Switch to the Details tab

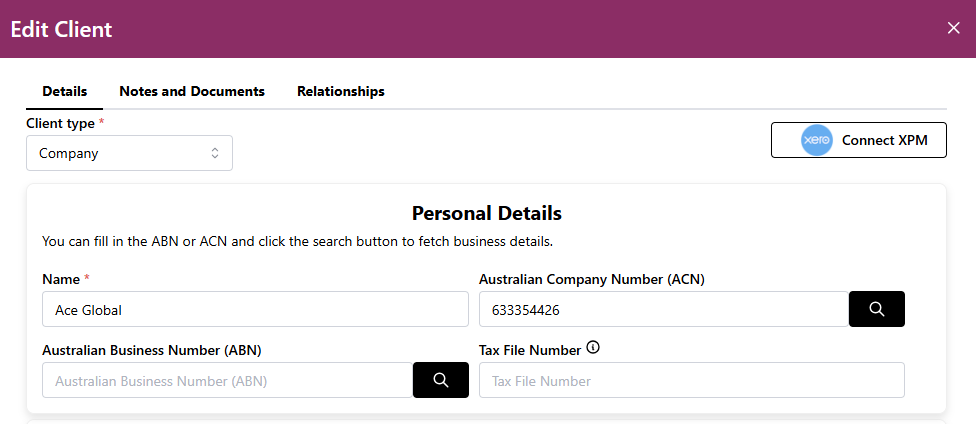pos(64,91)
